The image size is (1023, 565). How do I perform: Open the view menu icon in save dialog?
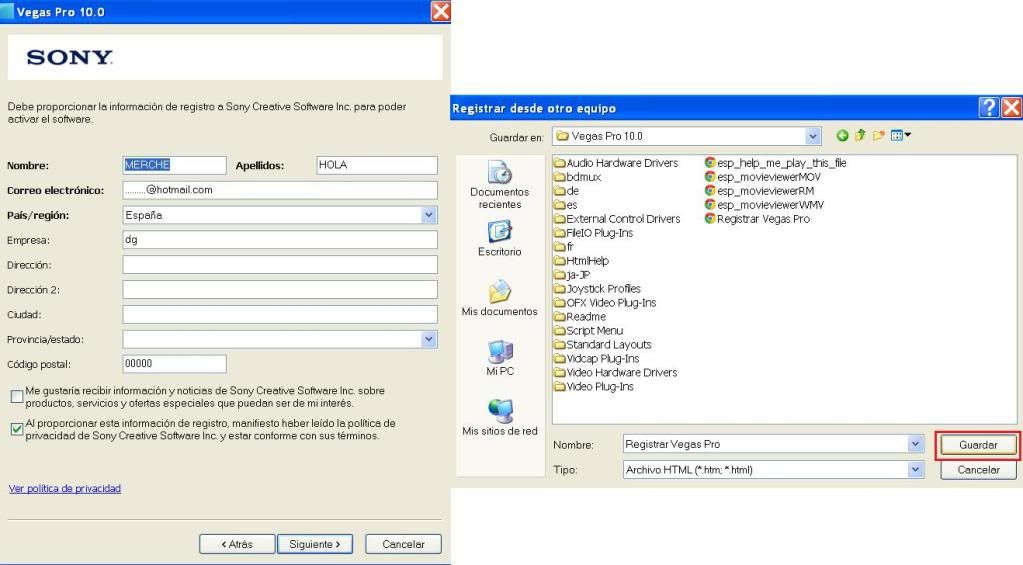(x=900, y=136)
